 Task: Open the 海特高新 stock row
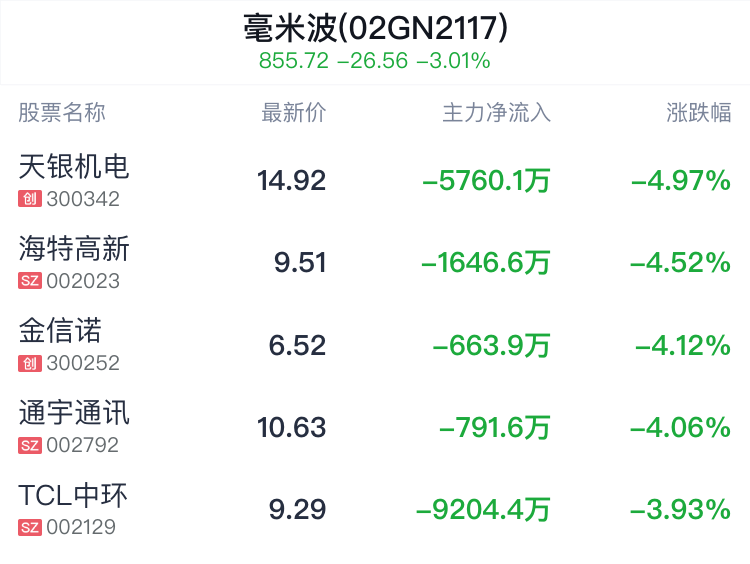click(x=74, y=248)
